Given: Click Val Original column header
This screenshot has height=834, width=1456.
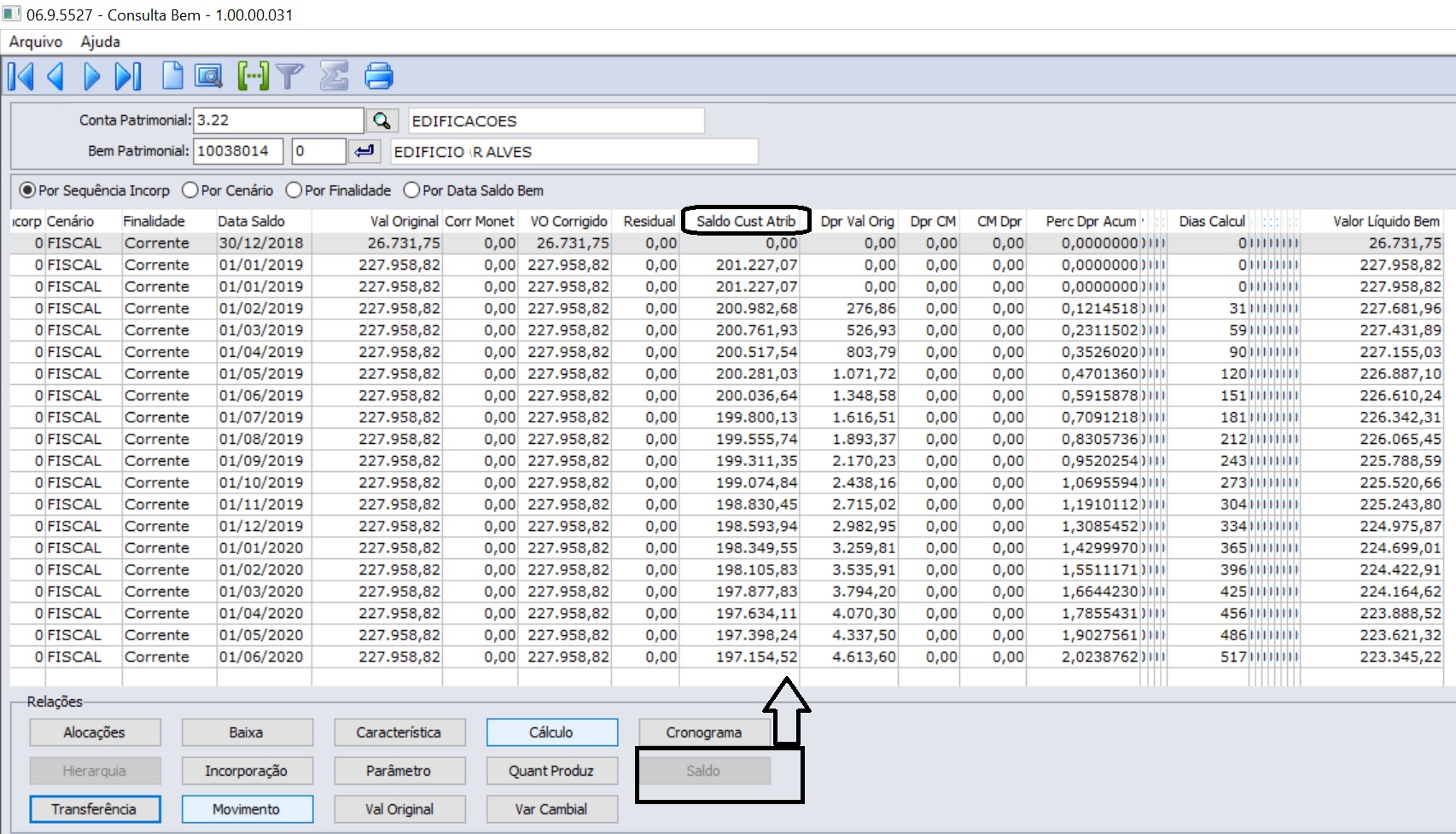Looking at the screenshot, I should 376,221.
